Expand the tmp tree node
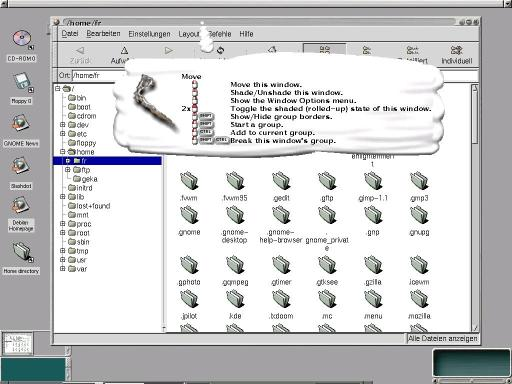The image size is (512, 384). (62, 251)
